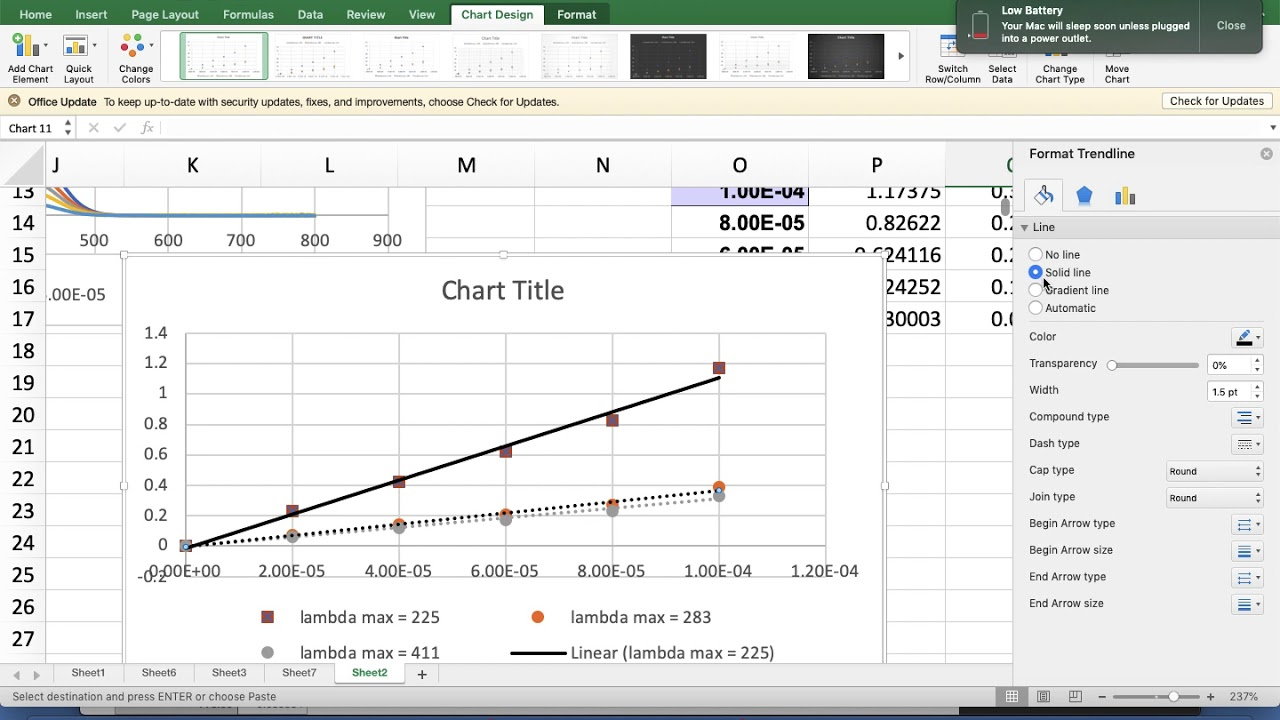Open the Begin Arrow size dropdown
The image size is (1280, 720).
coord(1247,551)
